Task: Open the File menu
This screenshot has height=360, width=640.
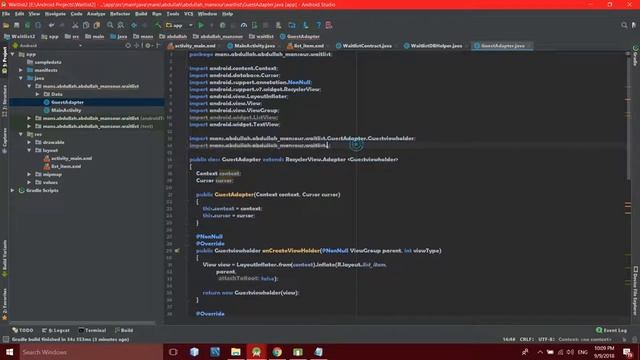Action: [x=6, y=14]
